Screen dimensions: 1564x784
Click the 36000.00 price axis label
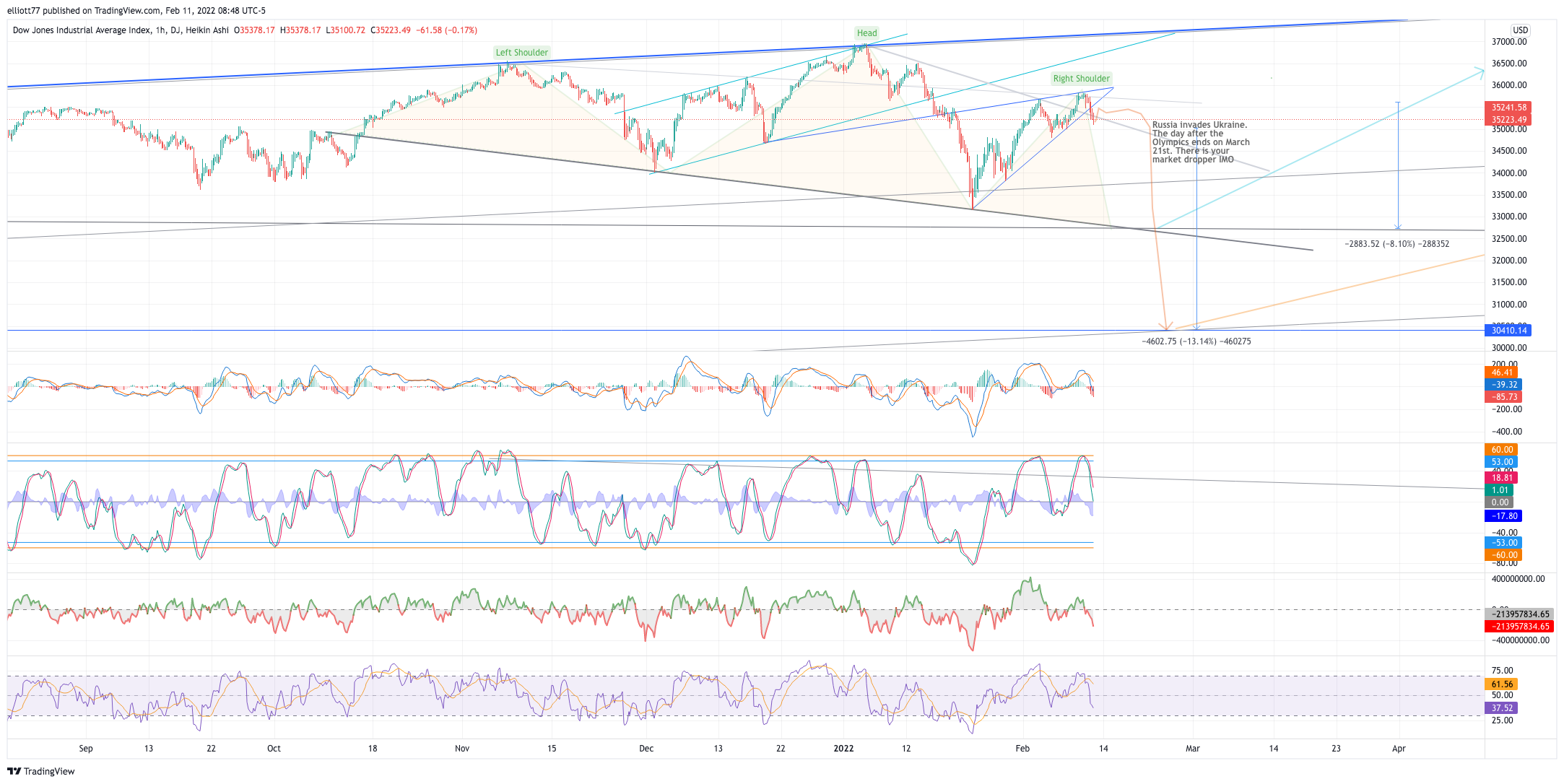coord(1509,85)
